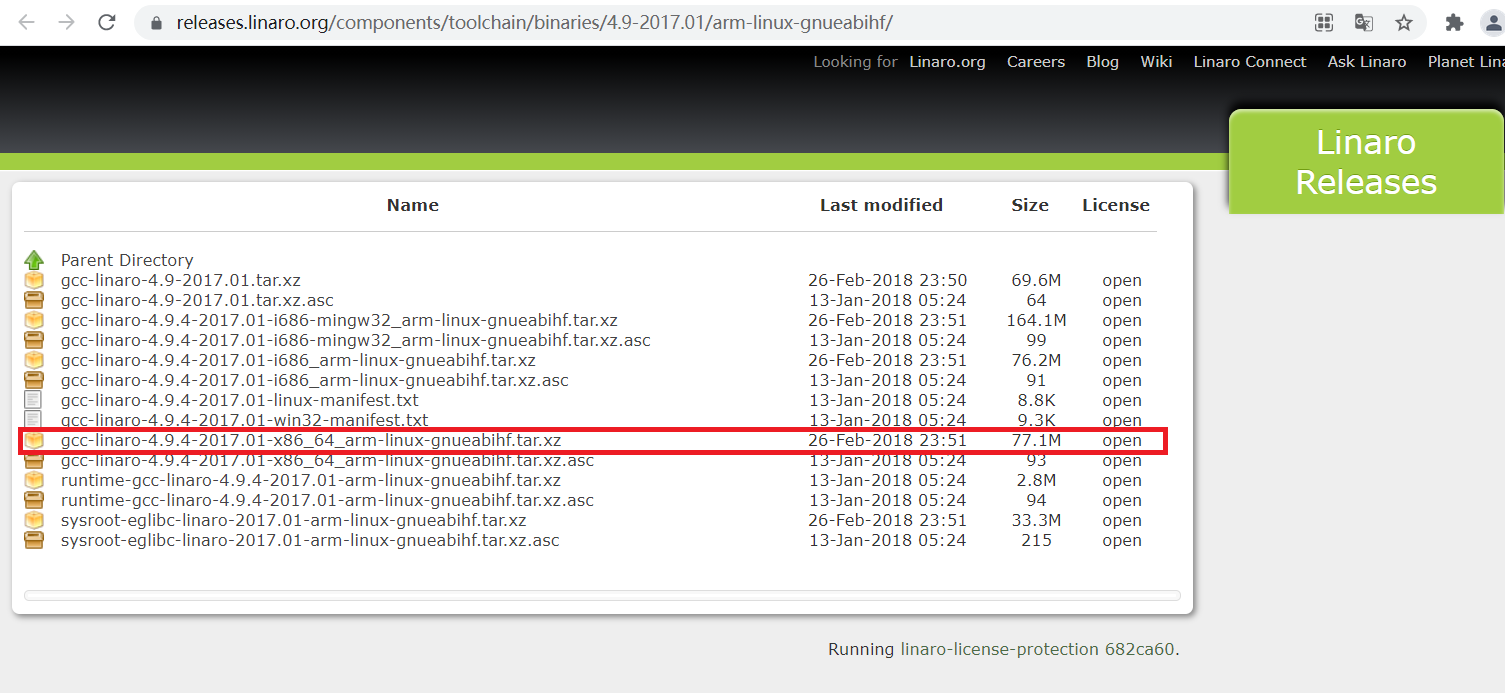Image resolution: width=1505 pixels, height=693 pixels.
Task: Download gcc-linaro-4.9.4-2017.01-i686_arm-linux-gnueabihf.tar.xz
Action: point(298,360)
